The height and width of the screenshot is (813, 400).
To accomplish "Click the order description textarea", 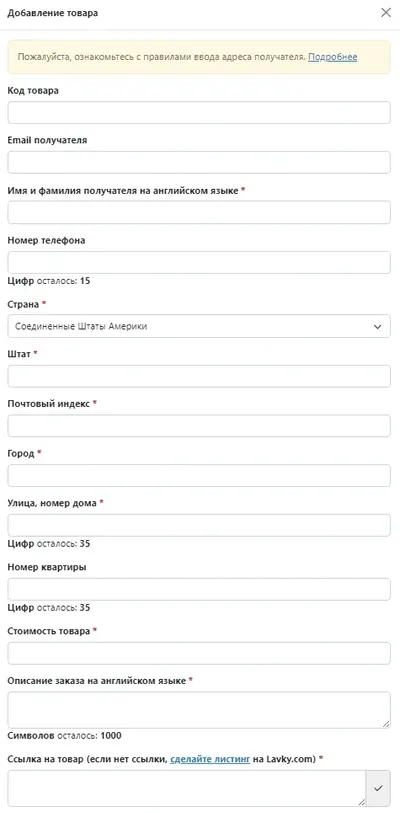I will [199, 710].
